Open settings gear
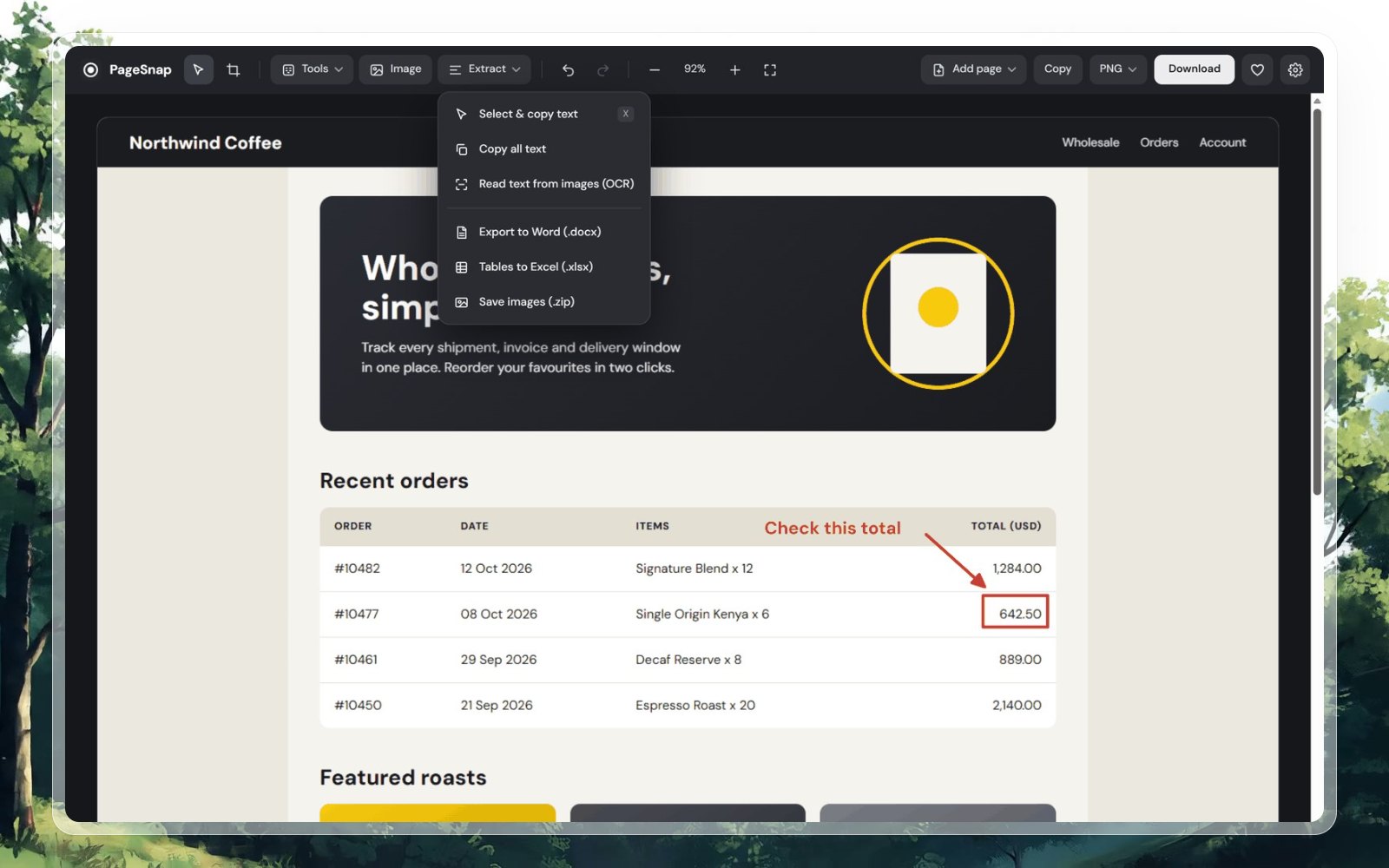1389x868 pixels. 1295,69
